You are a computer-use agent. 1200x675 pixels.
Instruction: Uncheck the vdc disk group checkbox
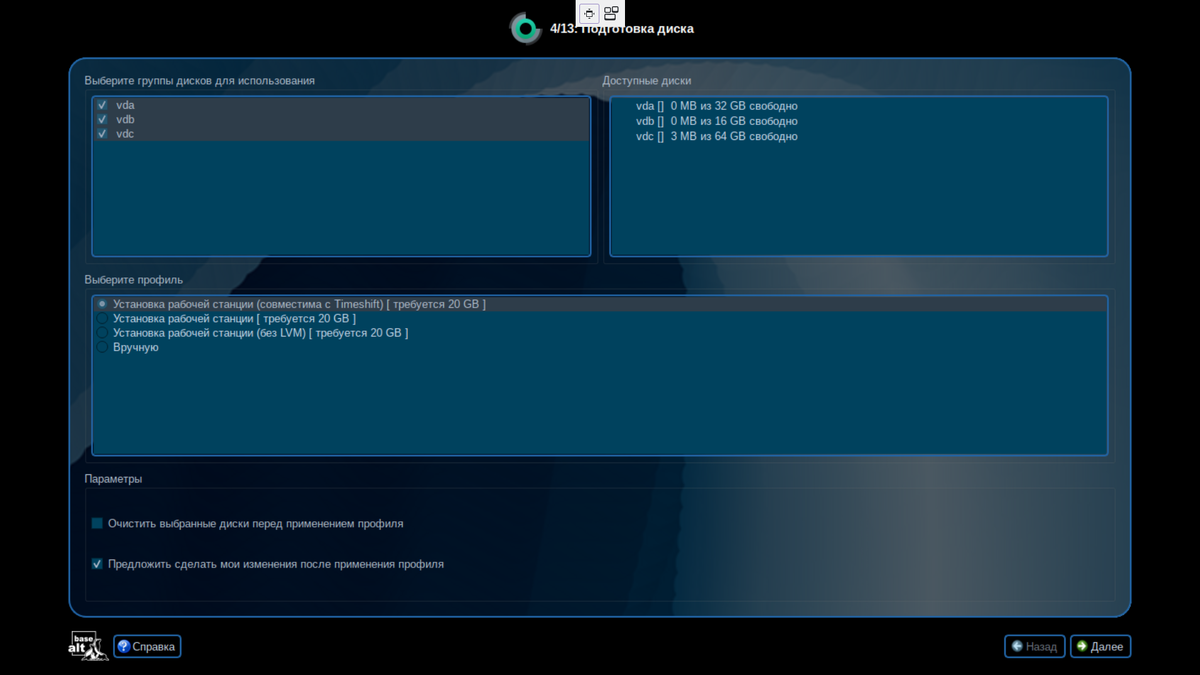point(102,133)
